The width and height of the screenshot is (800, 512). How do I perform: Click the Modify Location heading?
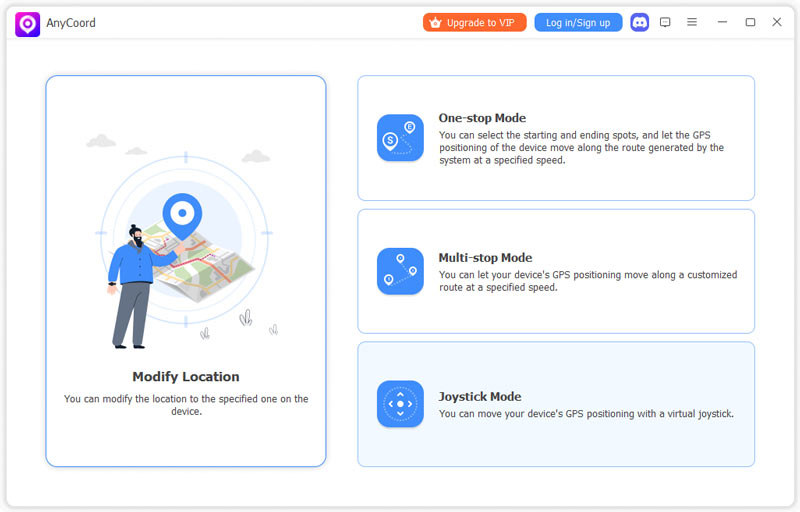coord(186,376)
